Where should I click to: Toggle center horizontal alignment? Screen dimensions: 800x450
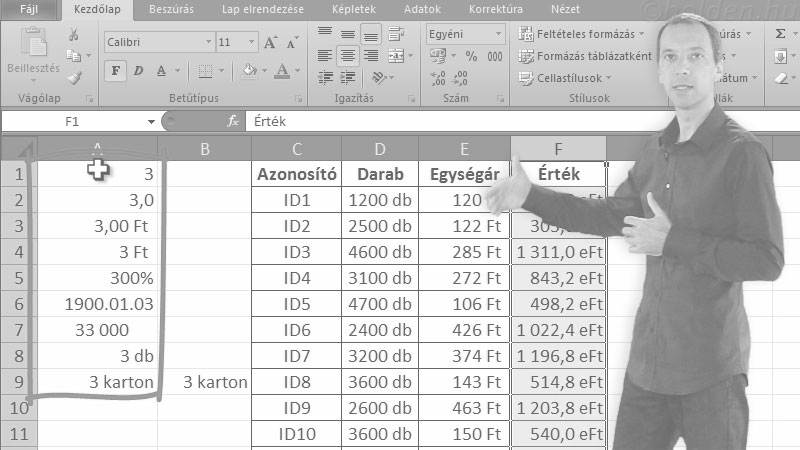point(348,56)
